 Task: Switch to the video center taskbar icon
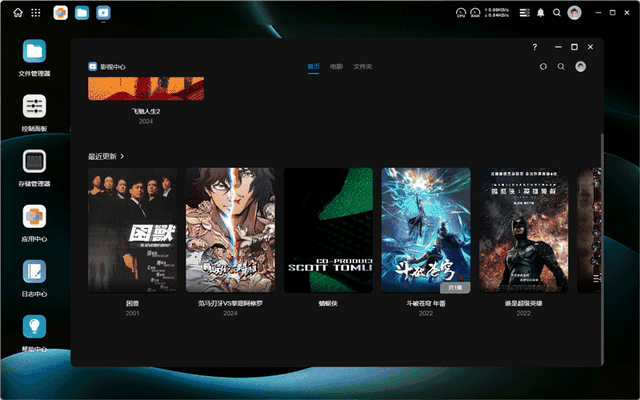click(103, 13)
